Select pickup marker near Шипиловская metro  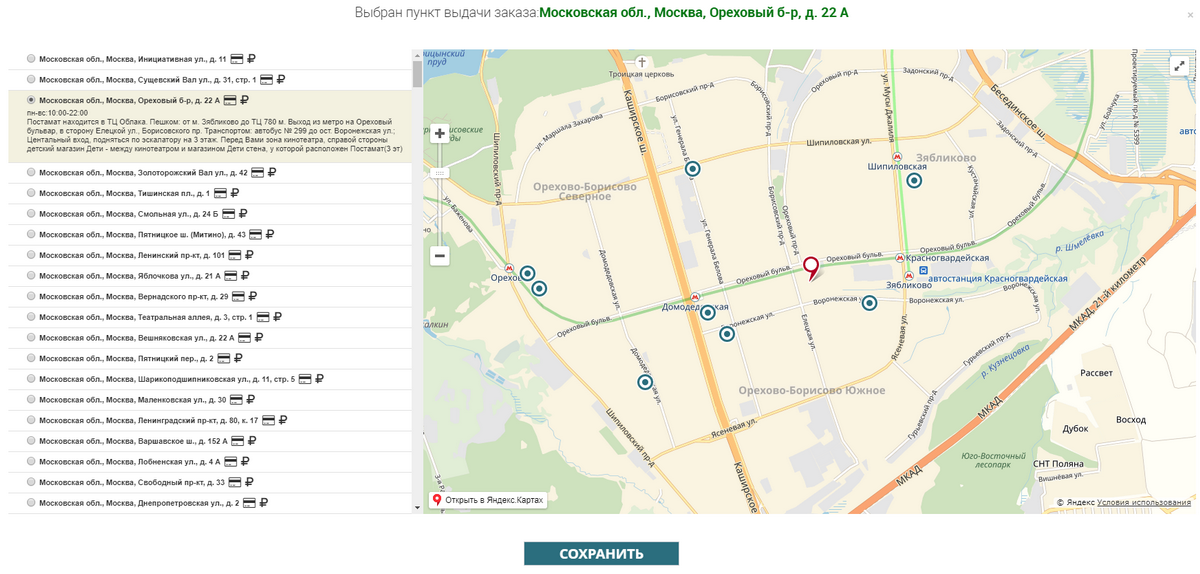click(914, 180)
